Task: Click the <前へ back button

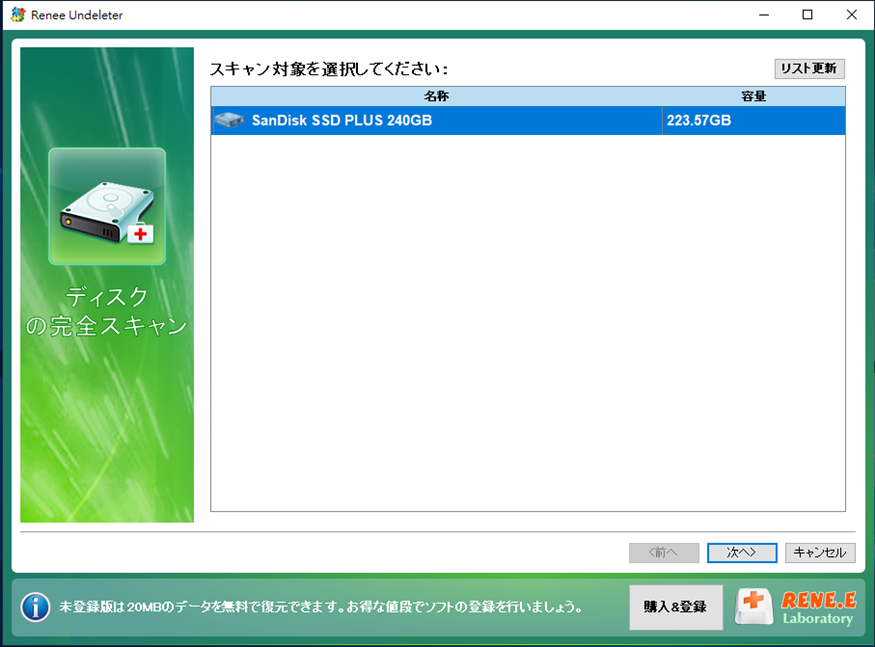Action: pyautogui.click(x=664, y=553)
